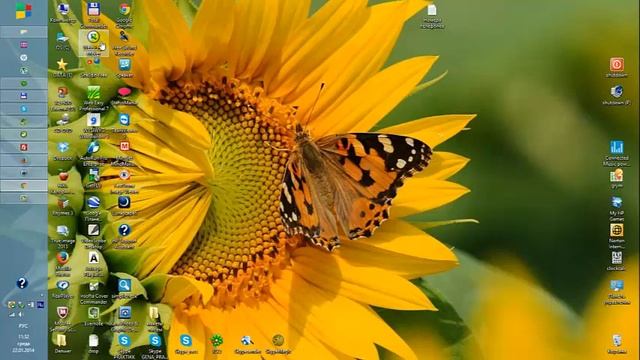The image size is (640, 360).
Task: Open the blue question mark desktop shortcut
Action: coord(124,236)
